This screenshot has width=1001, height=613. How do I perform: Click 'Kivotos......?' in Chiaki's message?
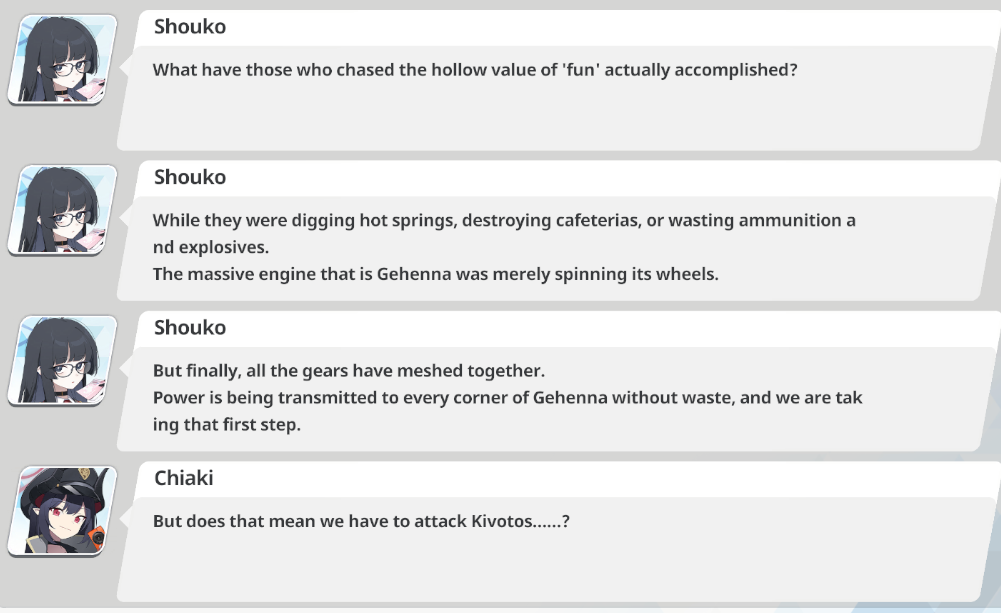pos(520,521)
